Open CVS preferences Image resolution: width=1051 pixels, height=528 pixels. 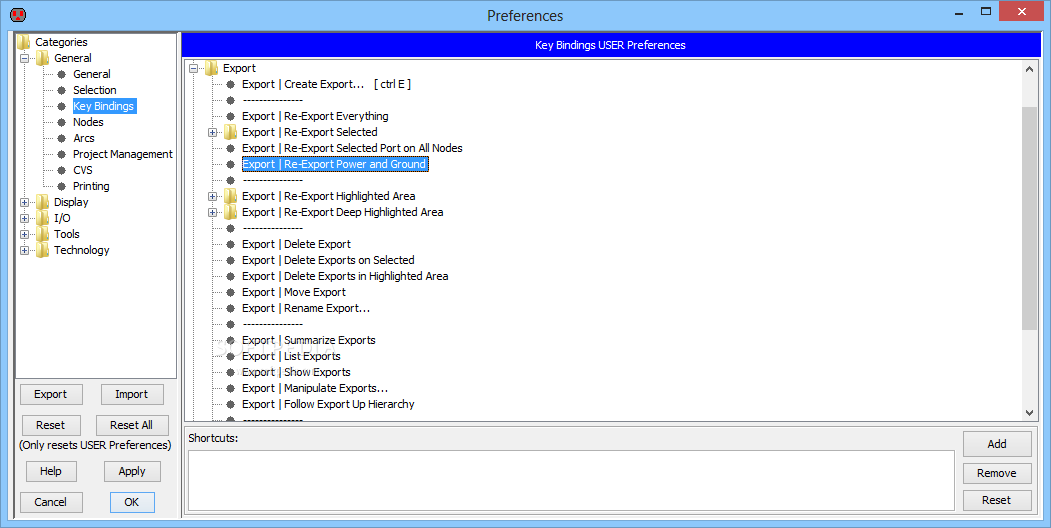[82, 170]
